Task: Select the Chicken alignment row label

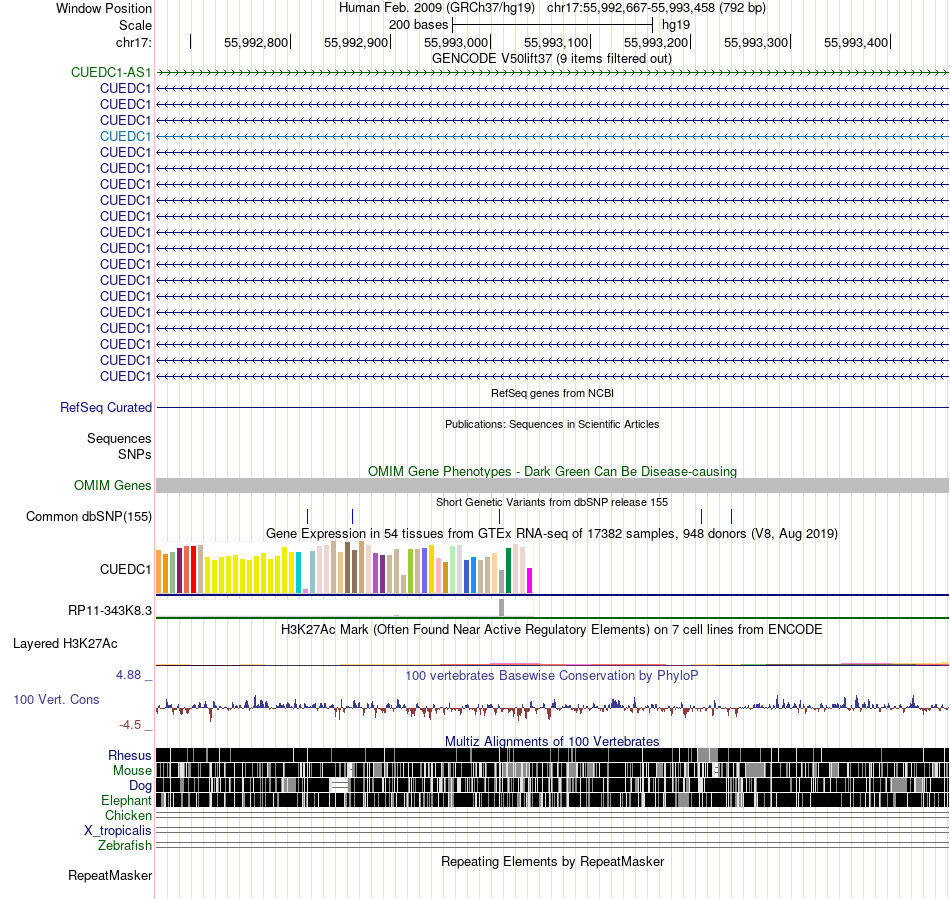Action: (x=128, y=816)
